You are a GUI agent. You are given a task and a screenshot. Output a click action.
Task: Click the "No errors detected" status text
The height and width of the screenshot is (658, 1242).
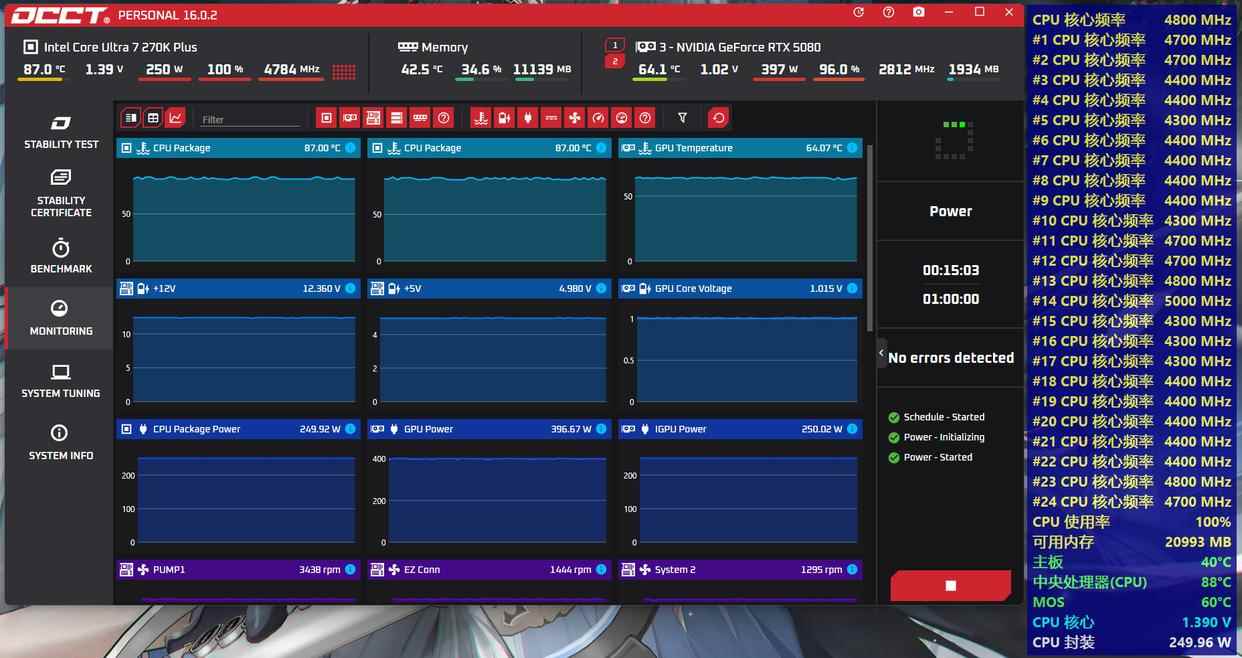951,357
